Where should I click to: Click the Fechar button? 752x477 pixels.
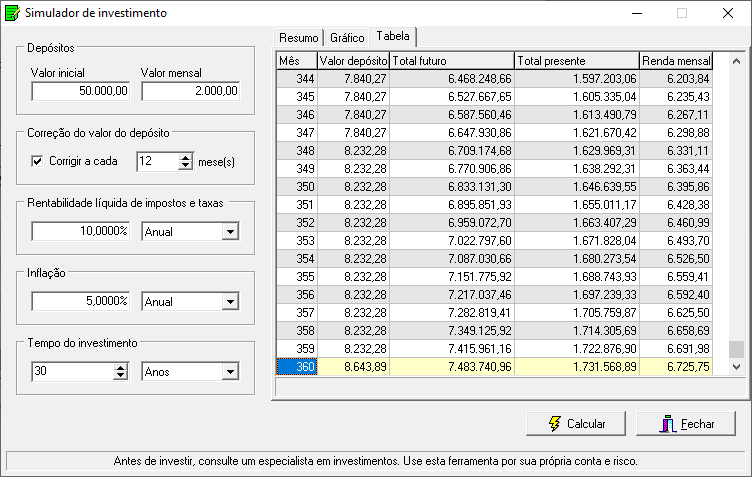click(686, 424)
